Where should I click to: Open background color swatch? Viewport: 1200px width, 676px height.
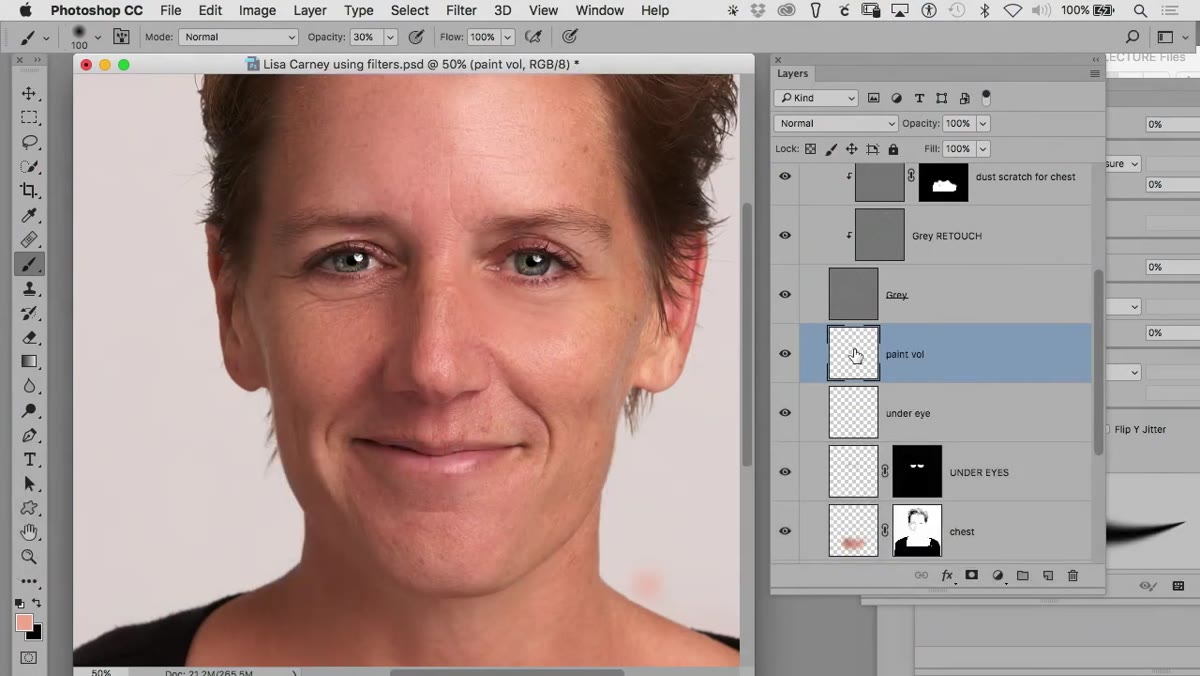[36, 633]
